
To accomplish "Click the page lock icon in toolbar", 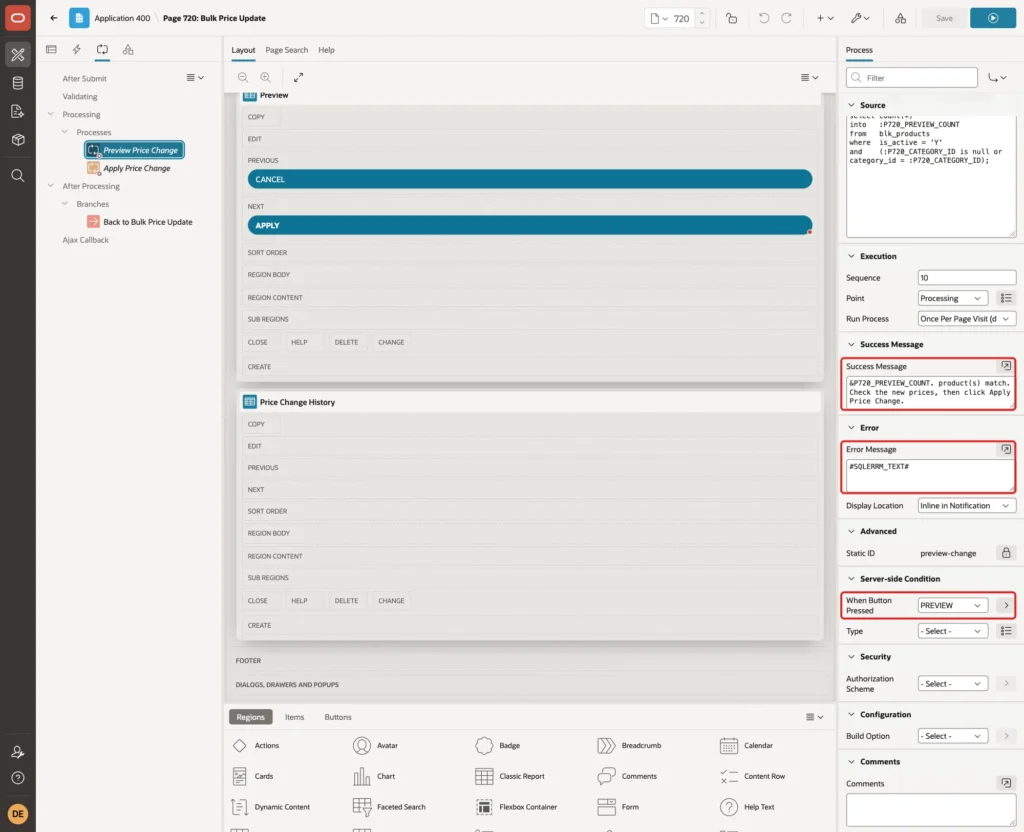I will (731, 18).
